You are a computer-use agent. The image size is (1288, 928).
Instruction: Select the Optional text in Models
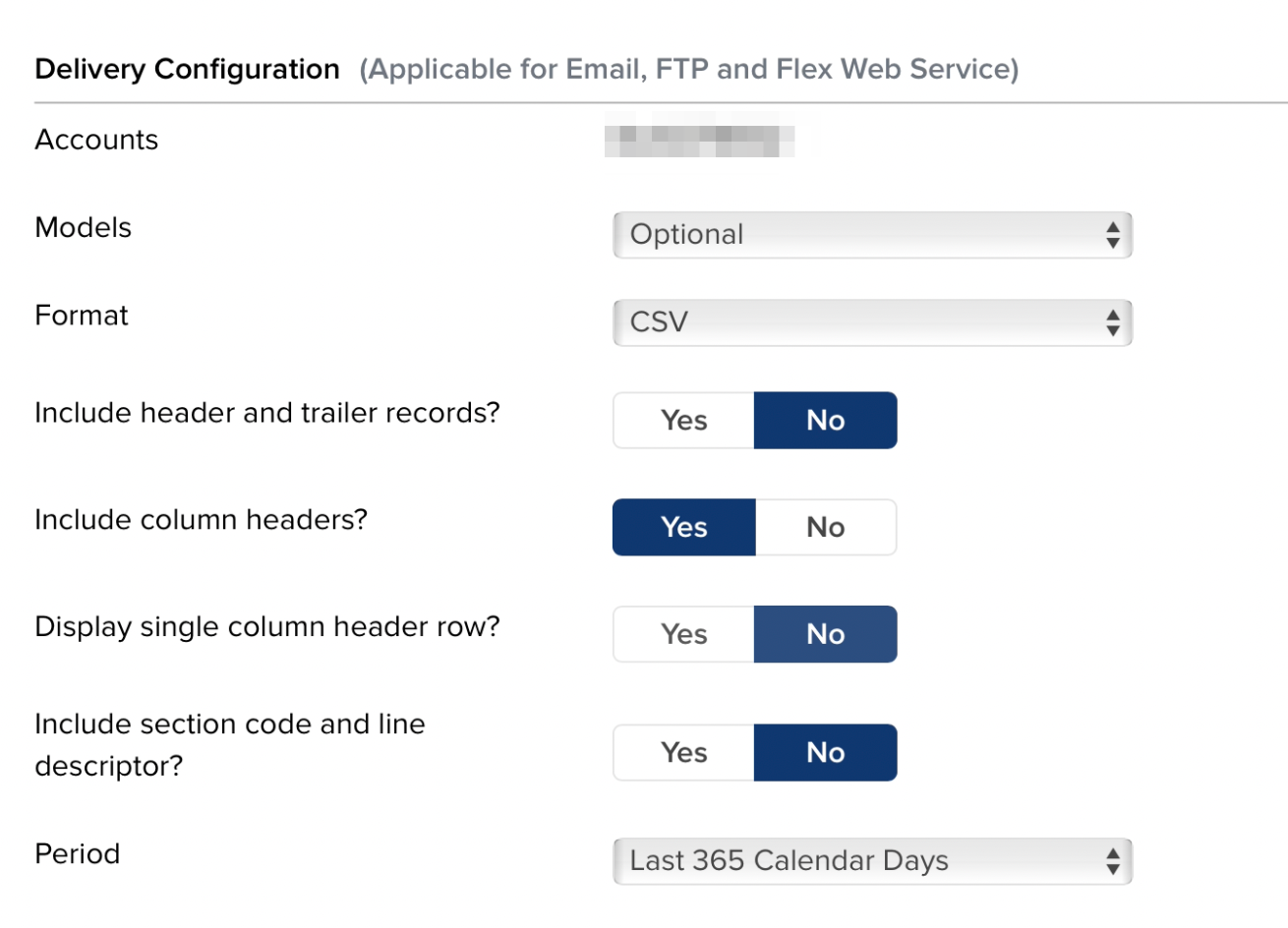click(x=686, y=234)
